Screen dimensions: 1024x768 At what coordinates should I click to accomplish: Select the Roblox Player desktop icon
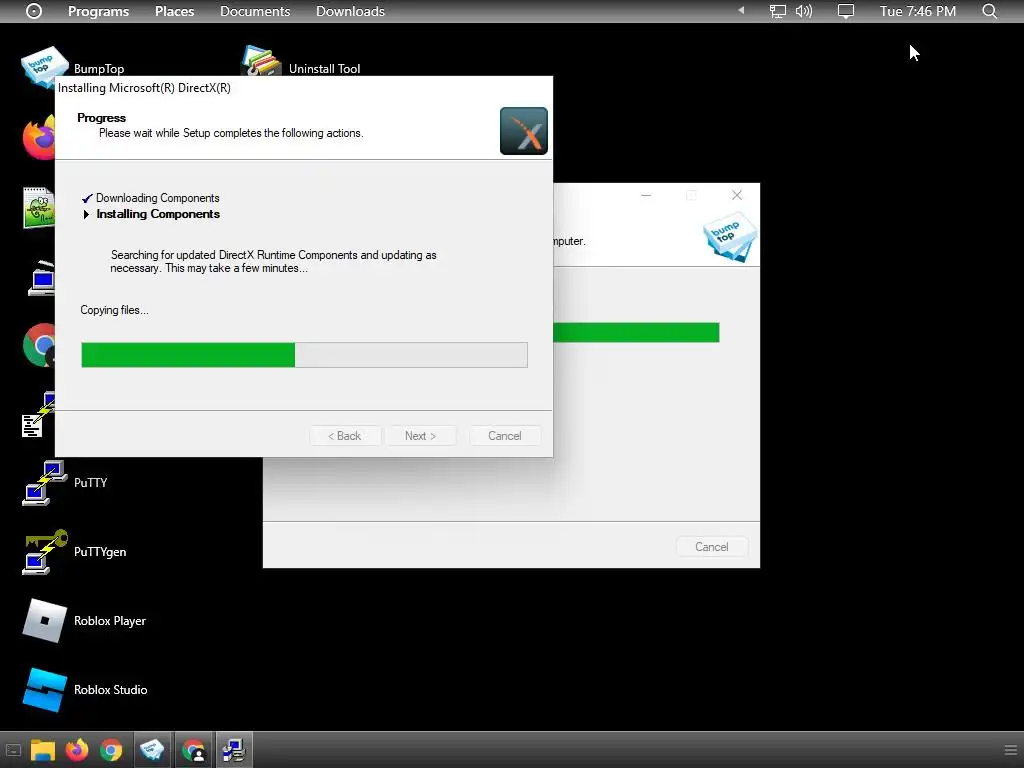tap(44, 620)
